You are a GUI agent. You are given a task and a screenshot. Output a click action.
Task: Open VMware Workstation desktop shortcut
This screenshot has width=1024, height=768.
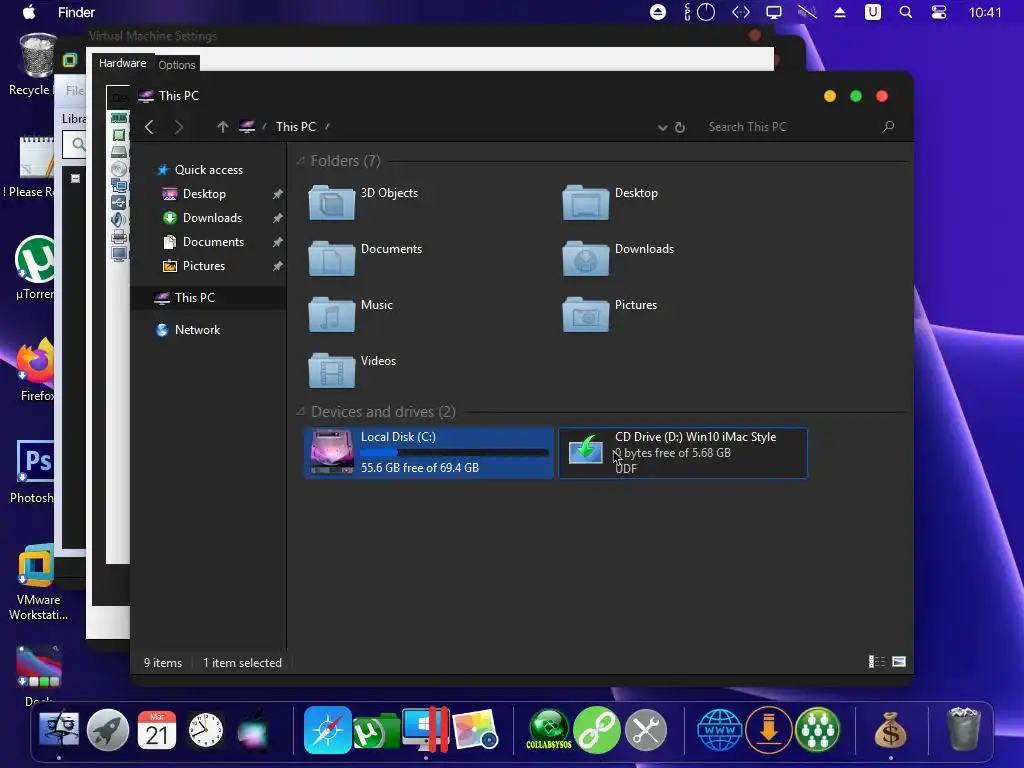[37, 583]
